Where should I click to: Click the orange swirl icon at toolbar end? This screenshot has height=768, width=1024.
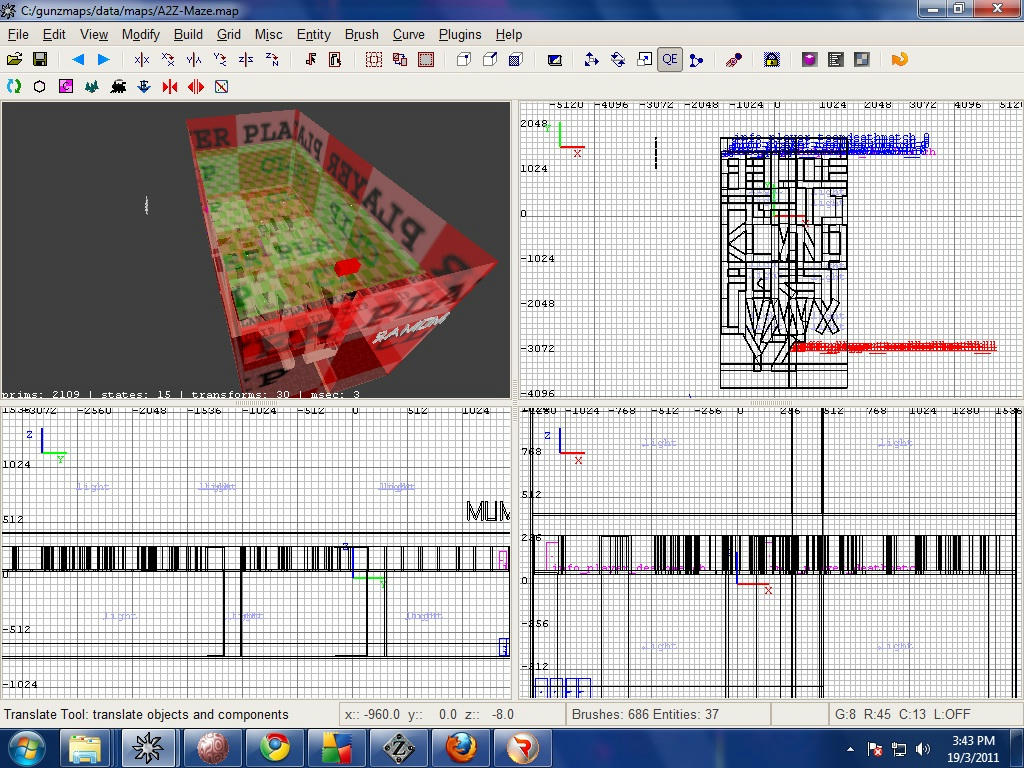pos(899,59)
